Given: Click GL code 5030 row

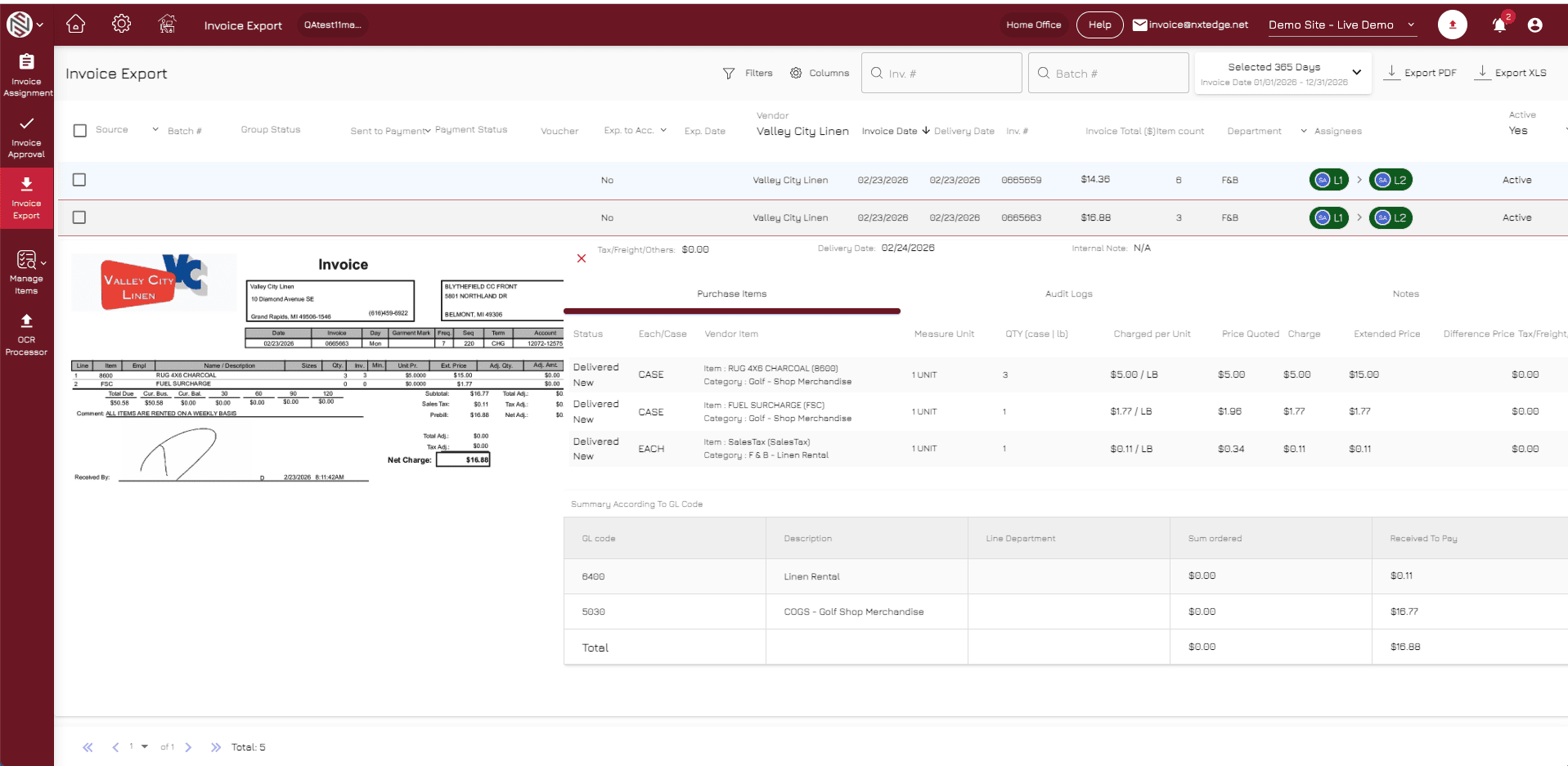Looking at the screenshot, I should [1066, 611].
